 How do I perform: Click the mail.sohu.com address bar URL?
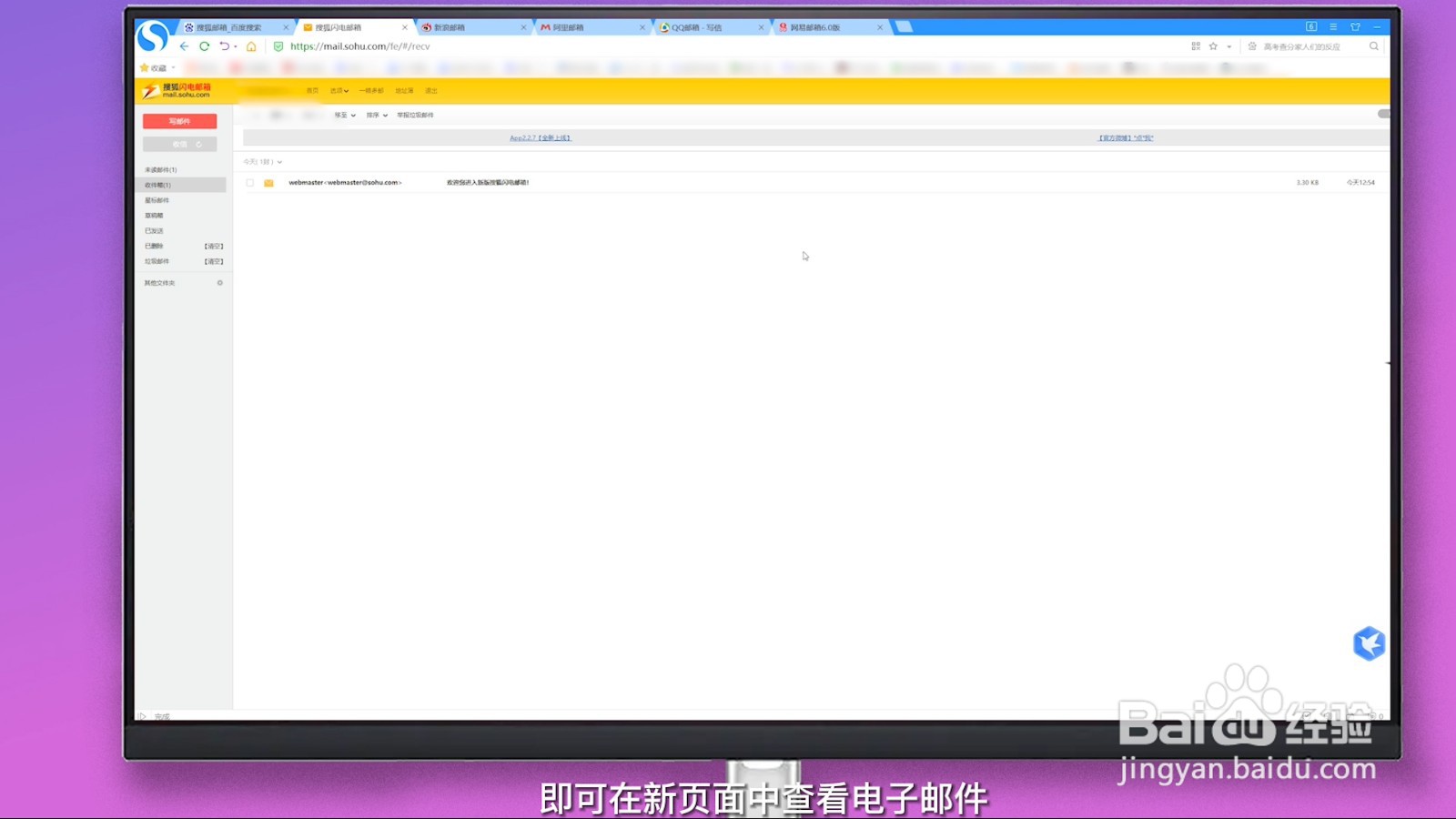tap(360, 46)
